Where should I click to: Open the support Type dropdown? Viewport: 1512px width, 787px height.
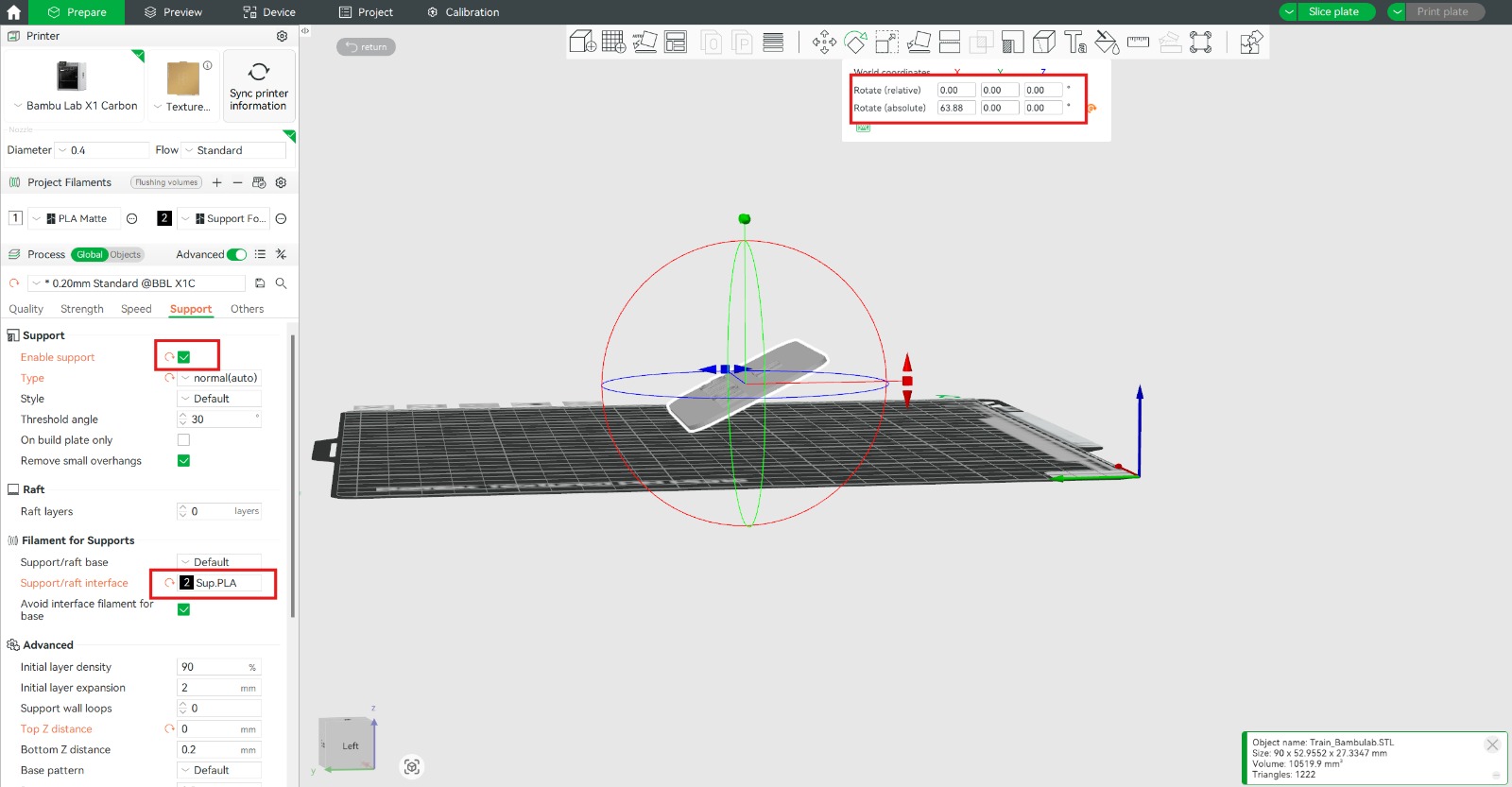pyautogui.click(x=219, y=378)
